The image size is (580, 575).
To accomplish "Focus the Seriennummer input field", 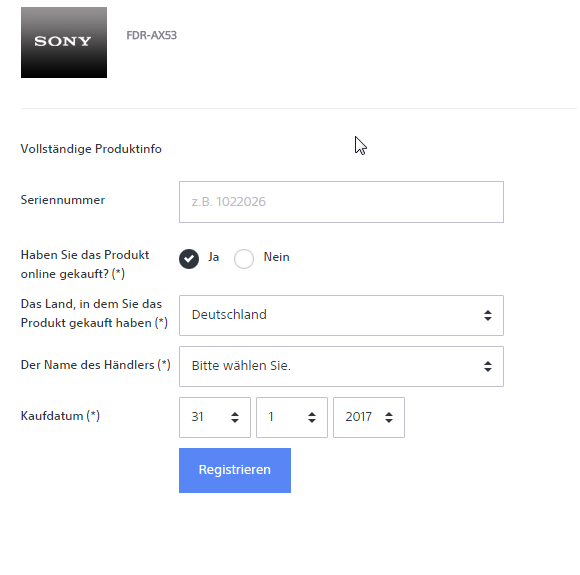I will [x=341, y=202].
